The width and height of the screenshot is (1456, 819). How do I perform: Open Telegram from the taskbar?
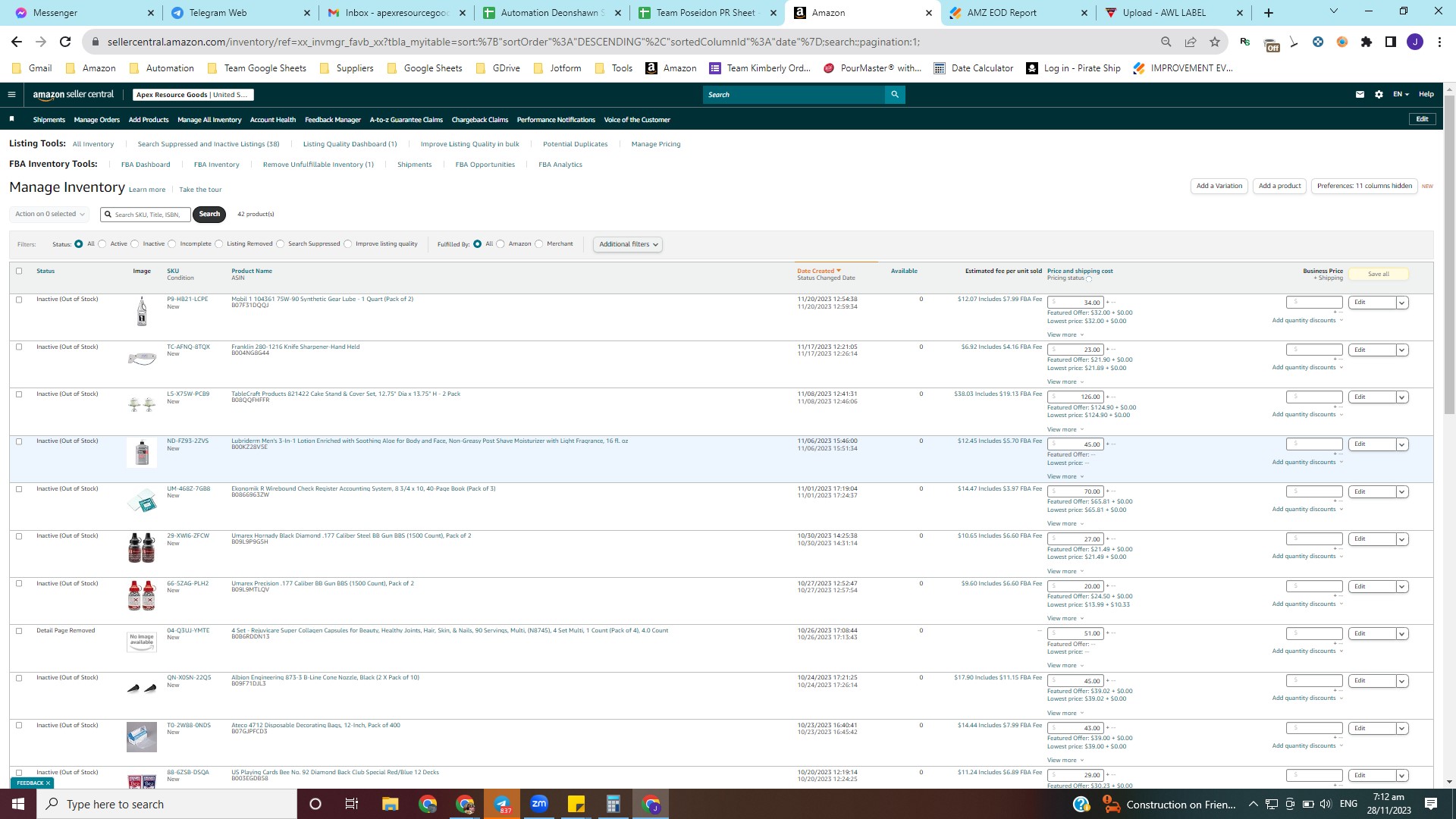click(x=502, y=804)
